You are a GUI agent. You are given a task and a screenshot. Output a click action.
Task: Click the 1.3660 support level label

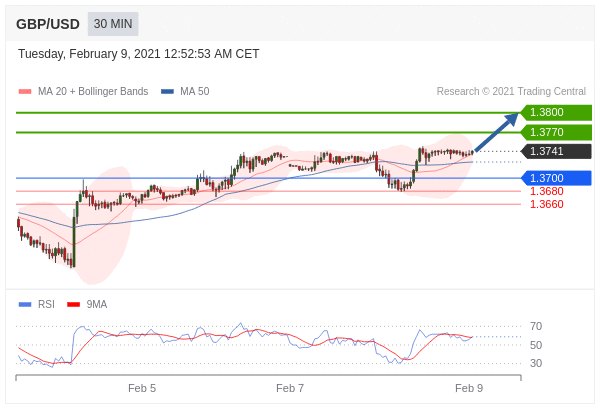point(547,204)
